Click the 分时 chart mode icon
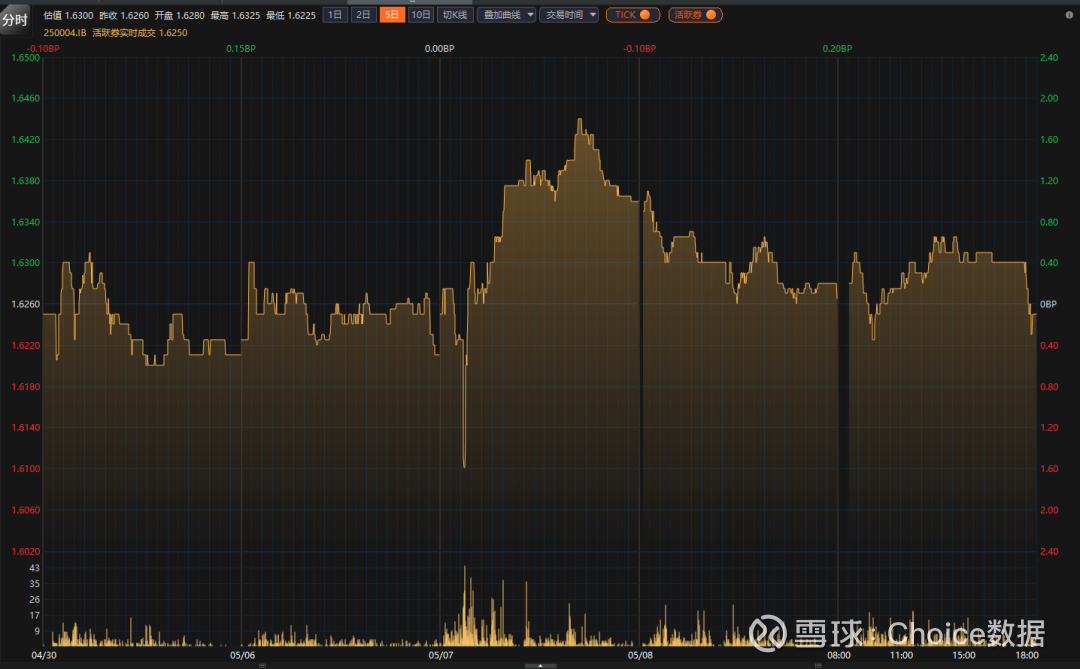The width and height of the screenshot is (1080, 669). tap(15, 20)
